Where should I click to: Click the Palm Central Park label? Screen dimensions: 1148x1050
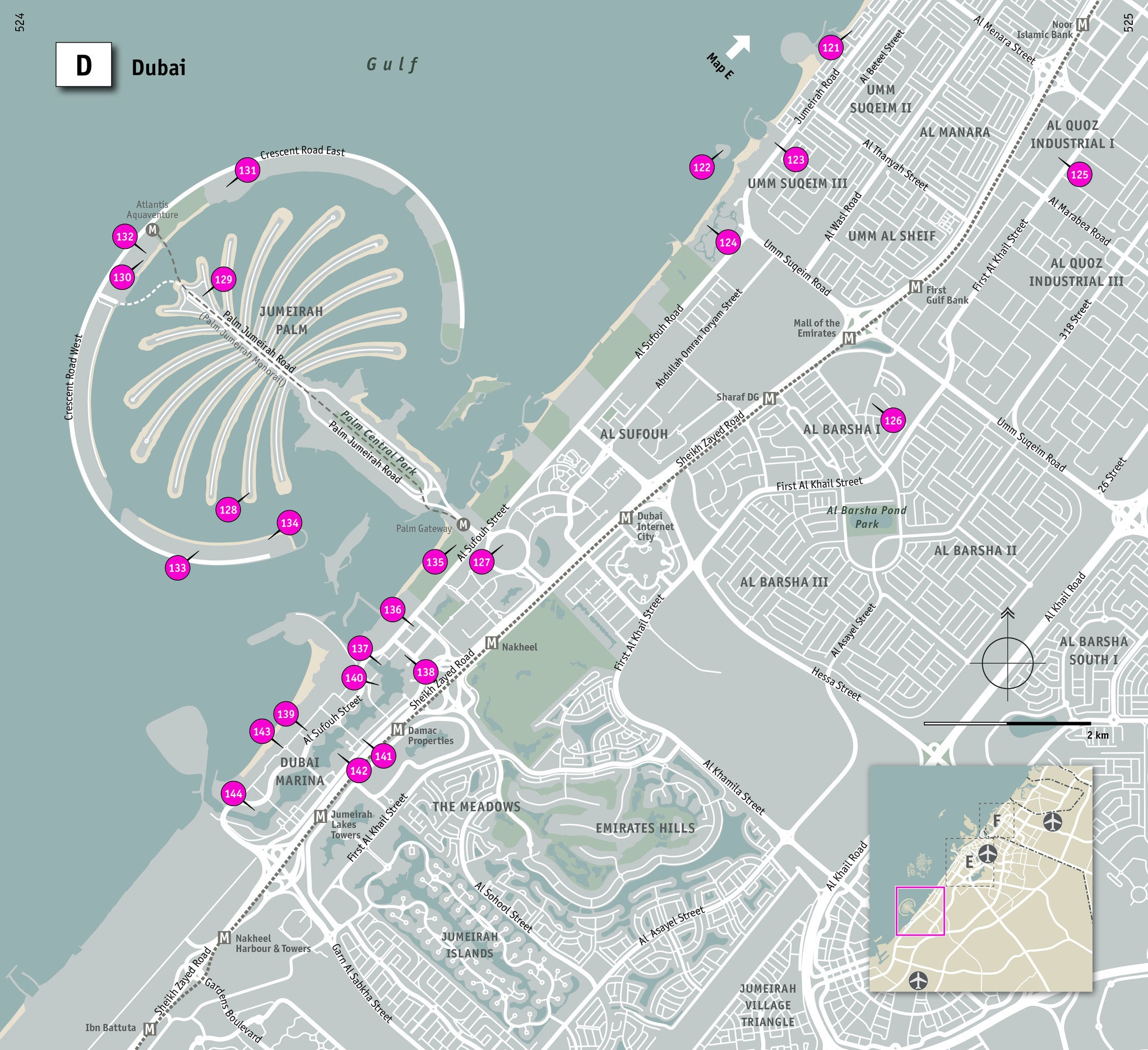pyautogui.click(x=379, y=443)
